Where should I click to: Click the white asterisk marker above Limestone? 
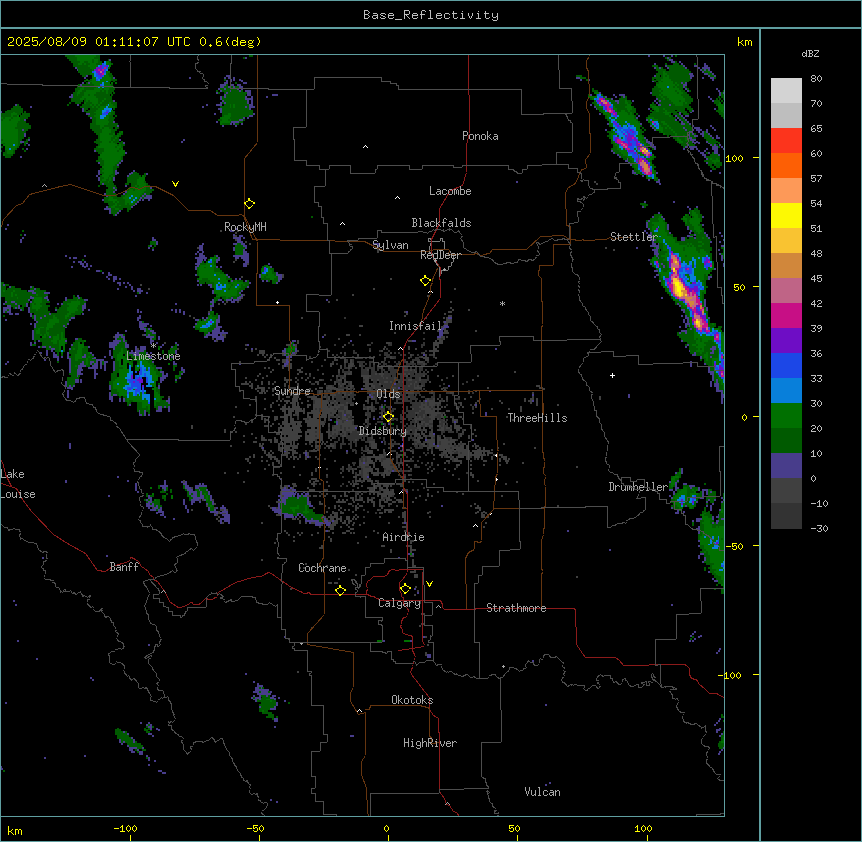[x=153, y=345]
